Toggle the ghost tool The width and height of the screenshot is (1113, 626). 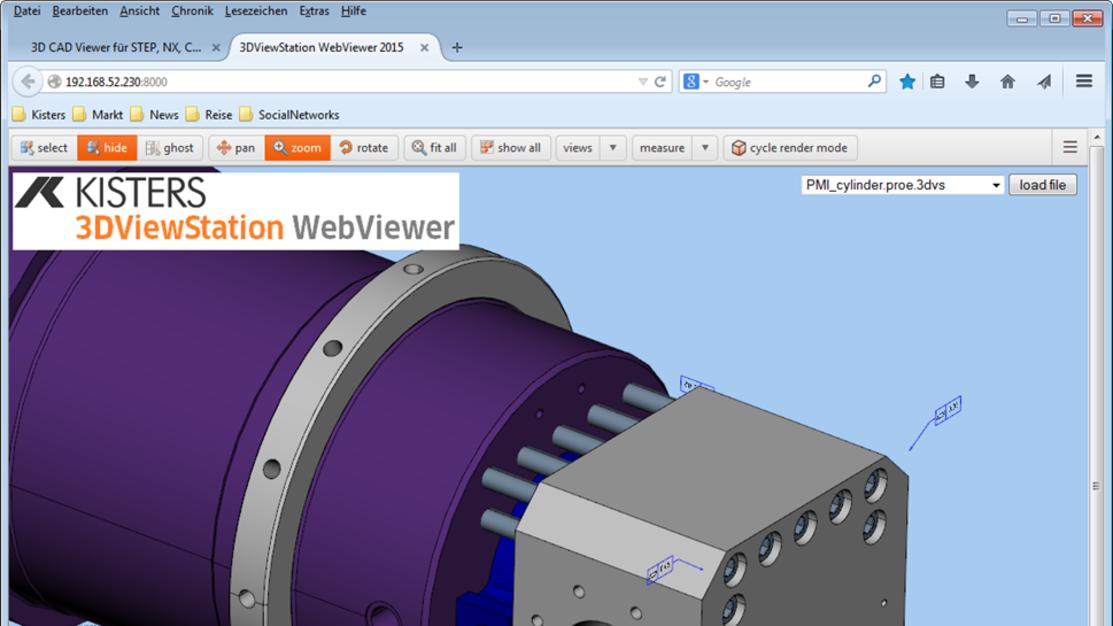pos(170,148)
